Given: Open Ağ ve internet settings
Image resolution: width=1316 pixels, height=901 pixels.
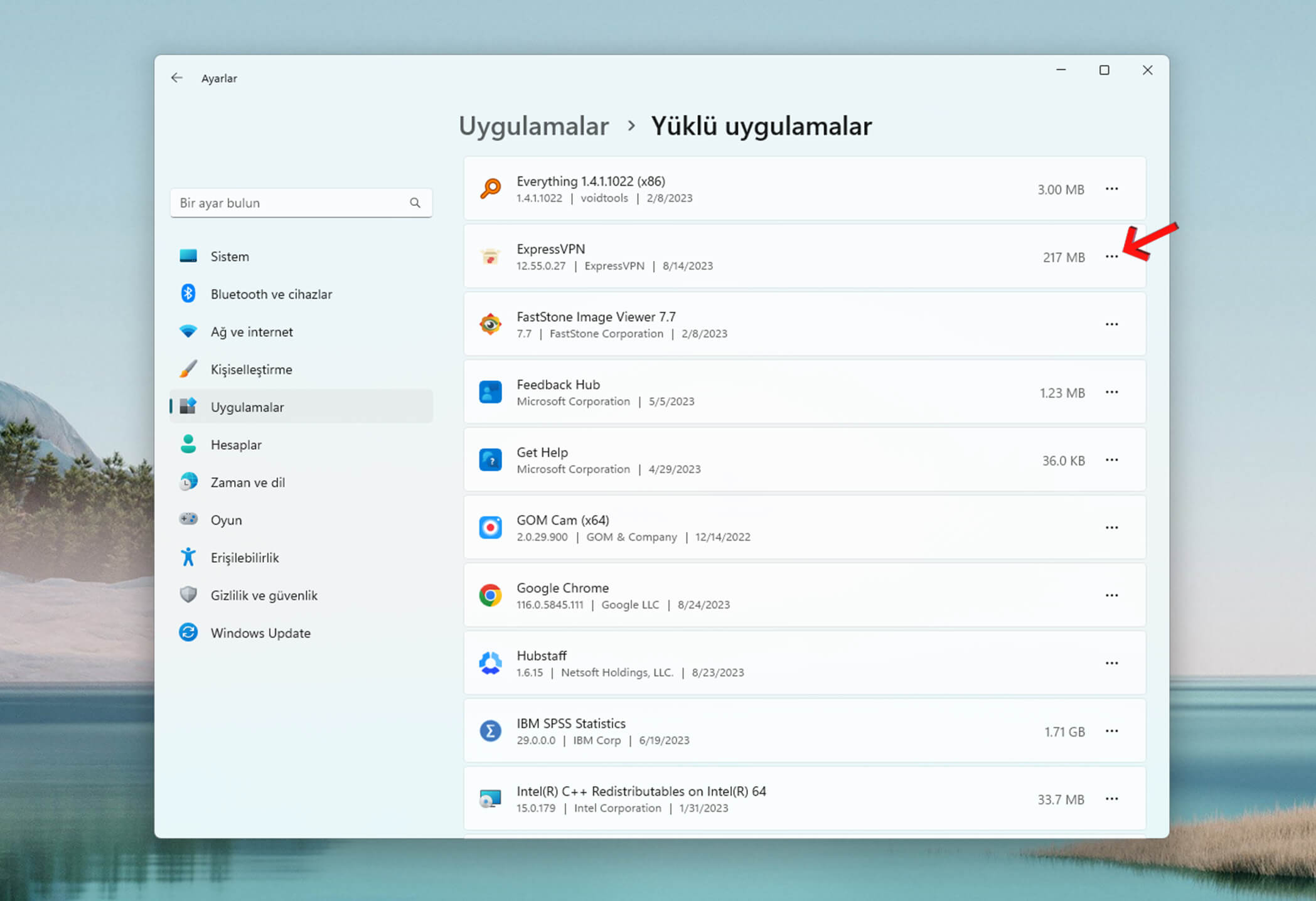Looking at the screenshot, I should tap(301, 332).
